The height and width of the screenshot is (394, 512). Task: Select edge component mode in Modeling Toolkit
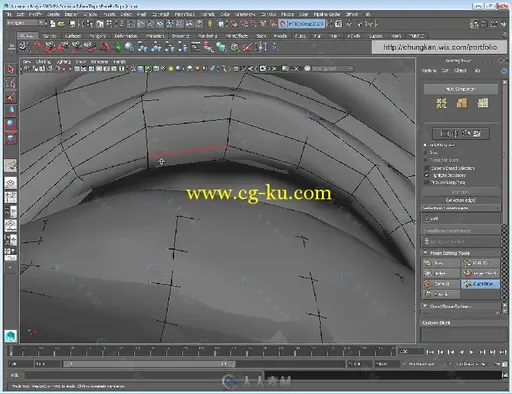point(462,103)
